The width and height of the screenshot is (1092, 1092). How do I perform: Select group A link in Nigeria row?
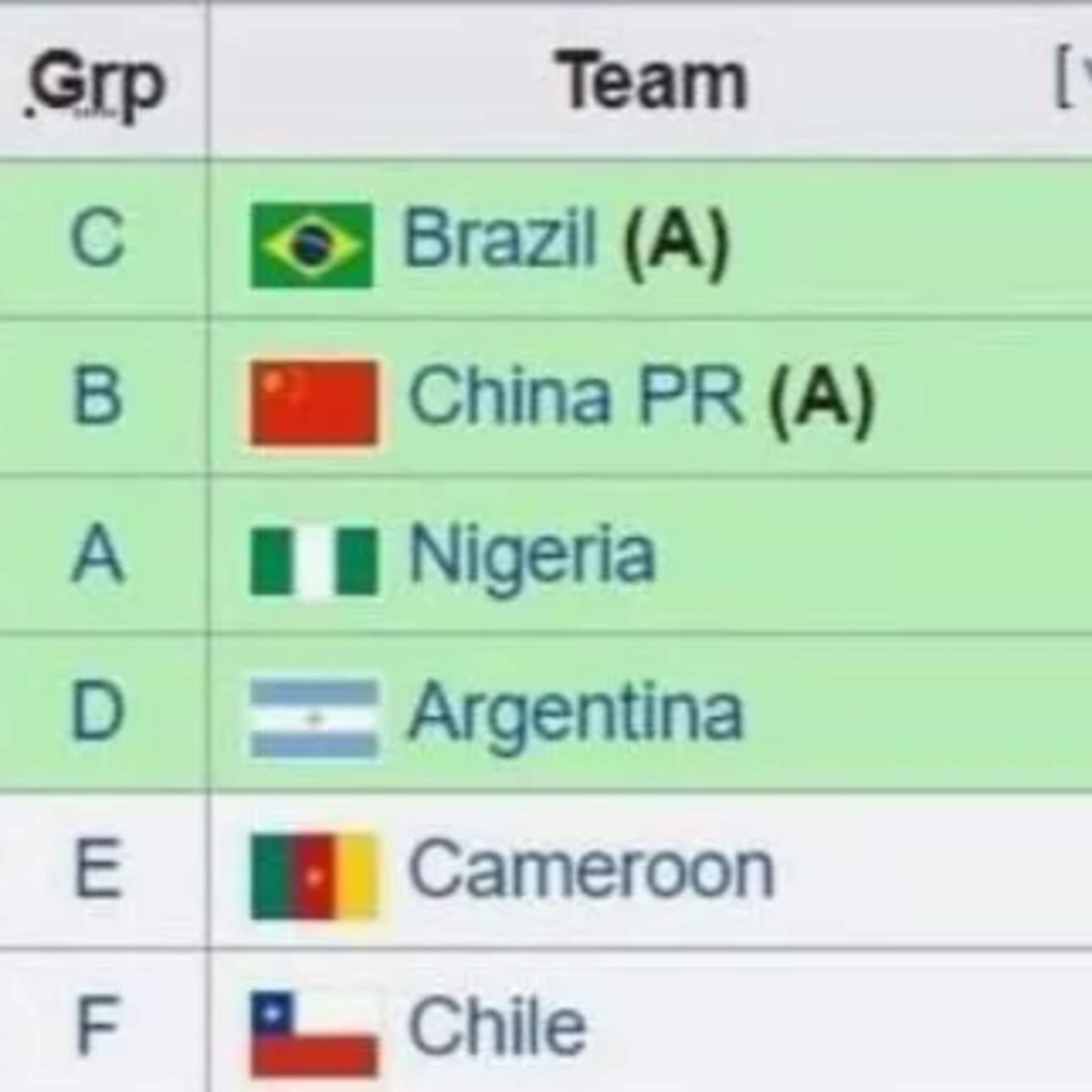[x=97, y=553]
